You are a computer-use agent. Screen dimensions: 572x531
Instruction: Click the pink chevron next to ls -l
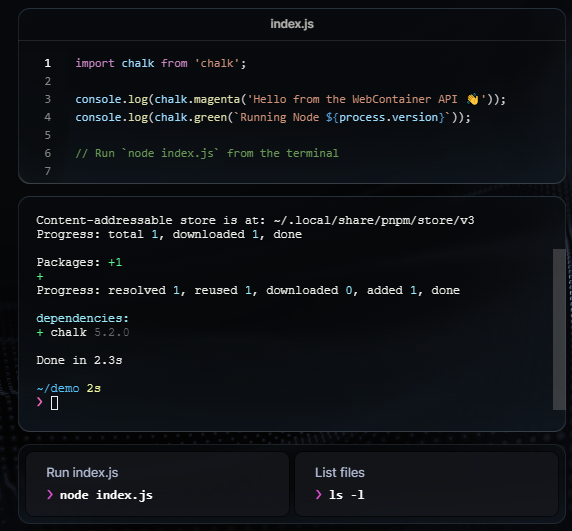[x=319, y=495]
